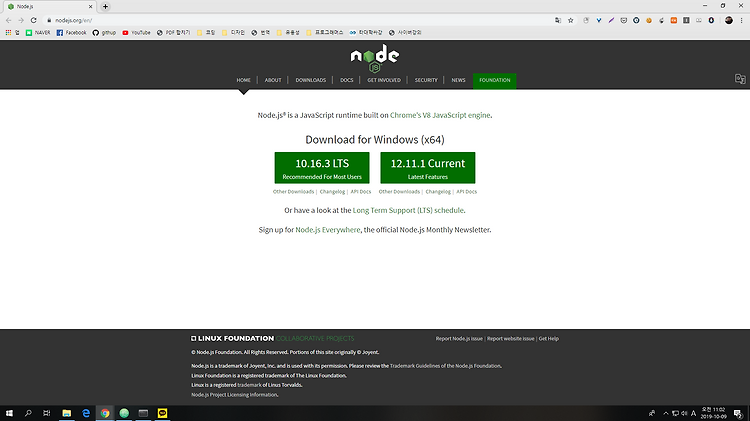Download 12.11.1 Current version
This screenshot has width=750, height=421.
(x=428, y=168)
